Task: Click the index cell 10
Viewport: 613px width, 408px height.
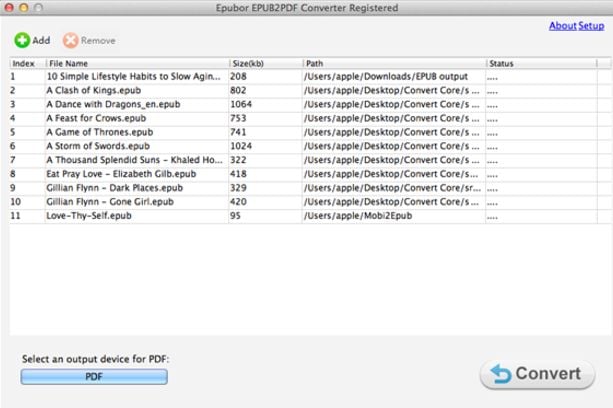Action: point(16,202)
